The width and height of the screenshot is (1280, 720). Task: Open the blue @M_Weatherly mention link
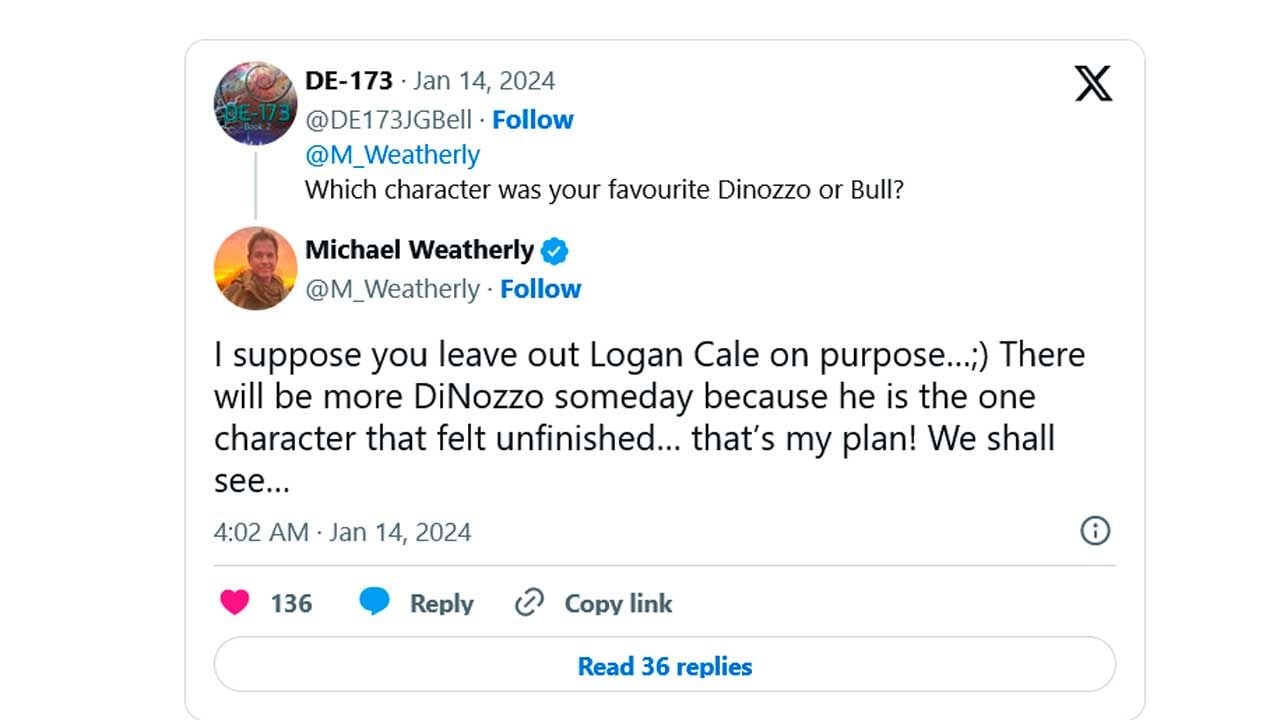coord(392,155)
